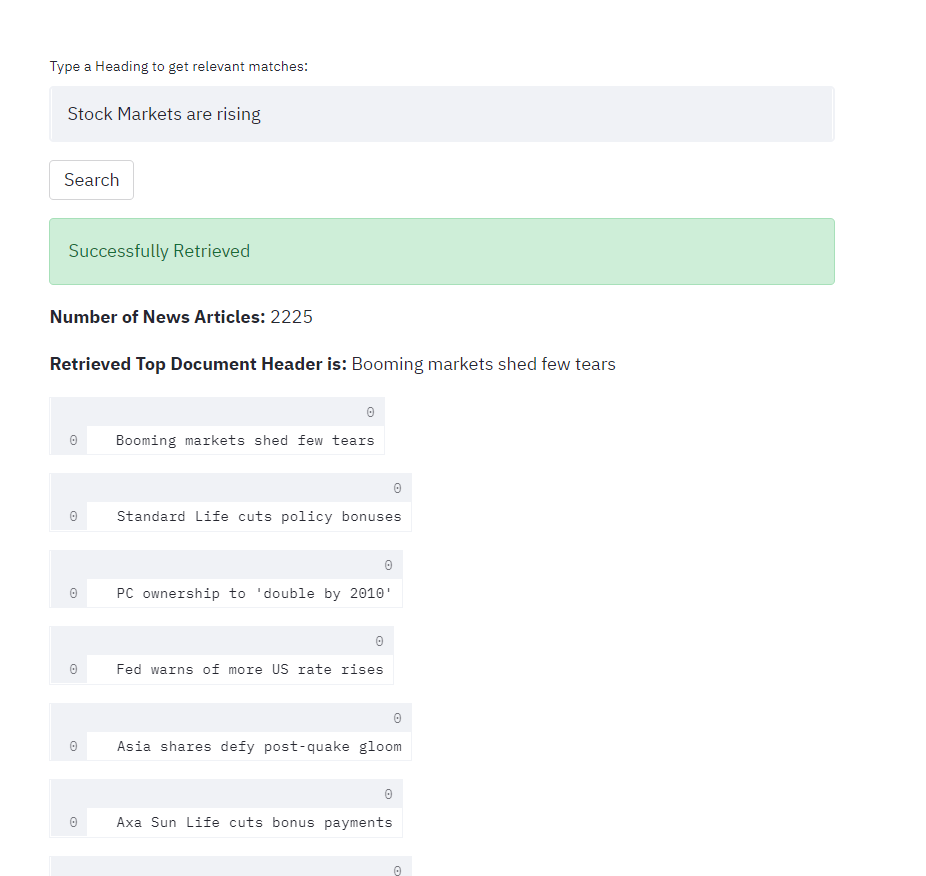Click column header 0 above "Asia shares" cell
This screenshot has width=926, height=876.
pyautogui.click(x=397, y=718)
